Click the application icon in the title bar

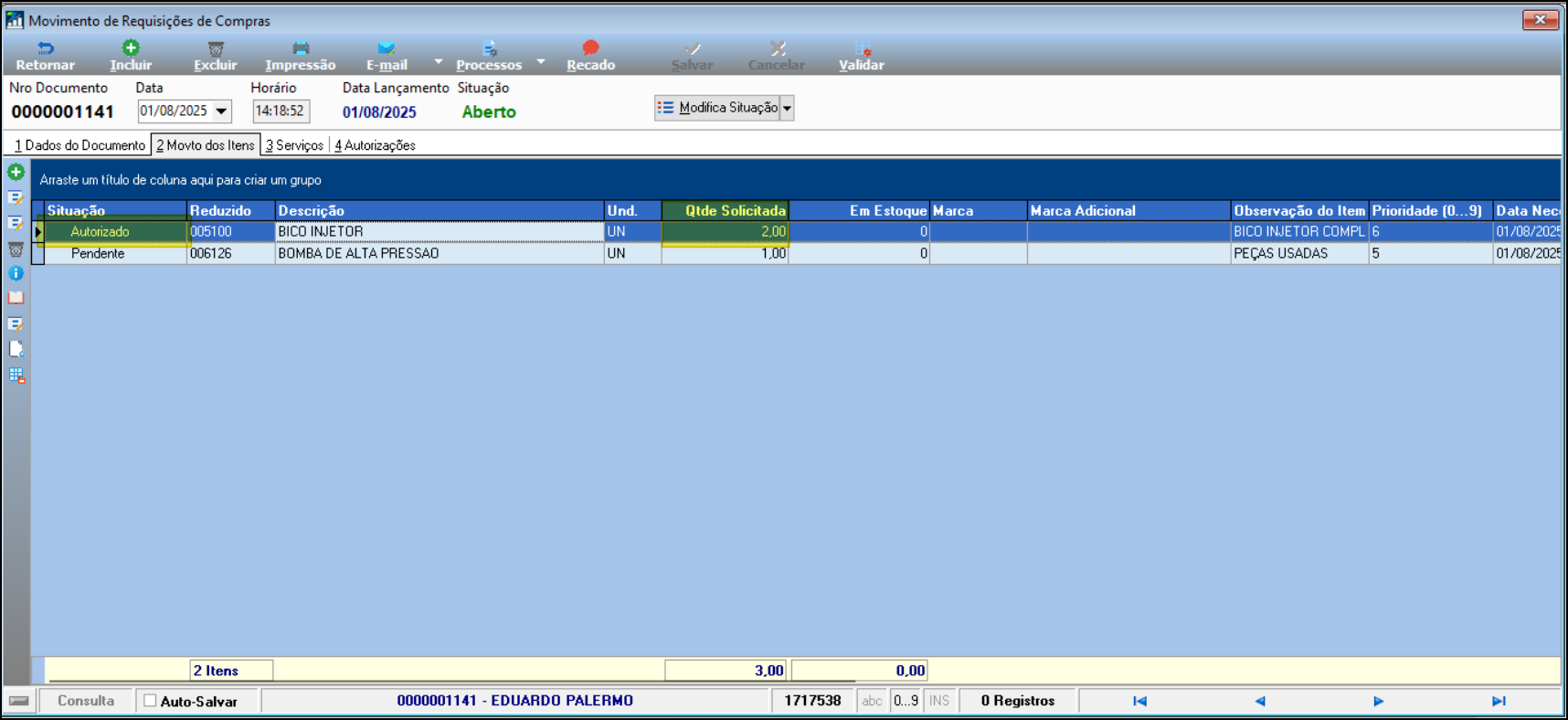[15, 20]
